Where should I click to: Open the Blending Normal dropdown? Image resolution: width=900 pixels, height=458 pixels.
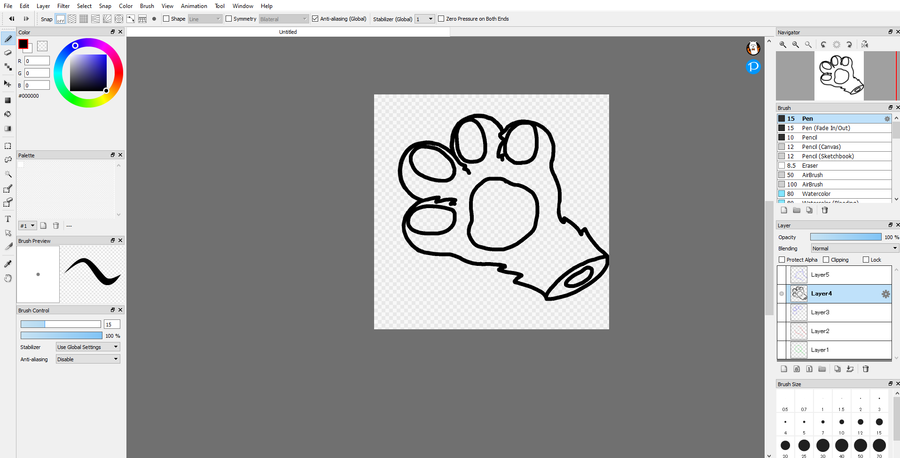point(855,249)
